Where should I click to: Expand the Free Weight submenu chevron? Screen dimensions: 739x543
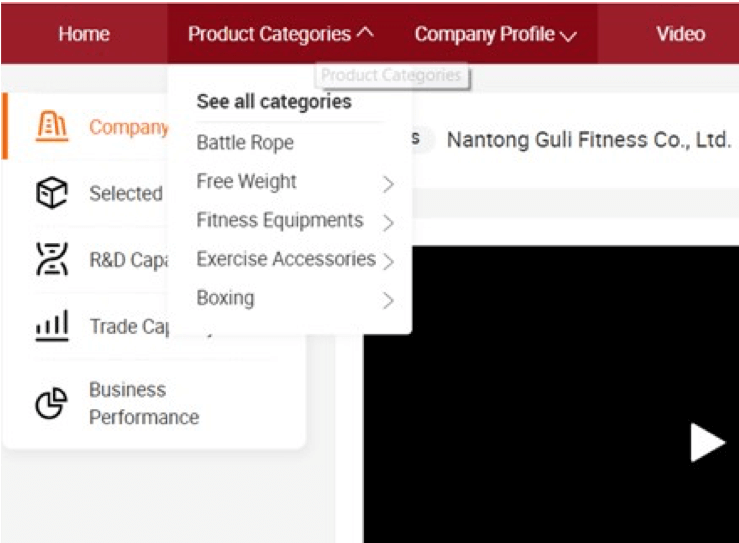[388, 184]
